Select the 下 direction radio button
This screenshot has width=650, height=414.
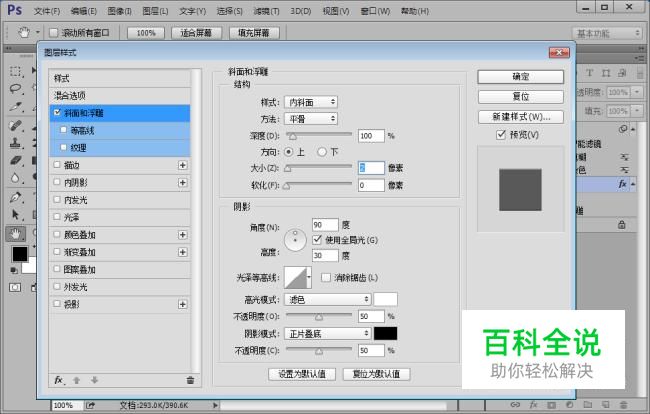[x=322, y=152]
